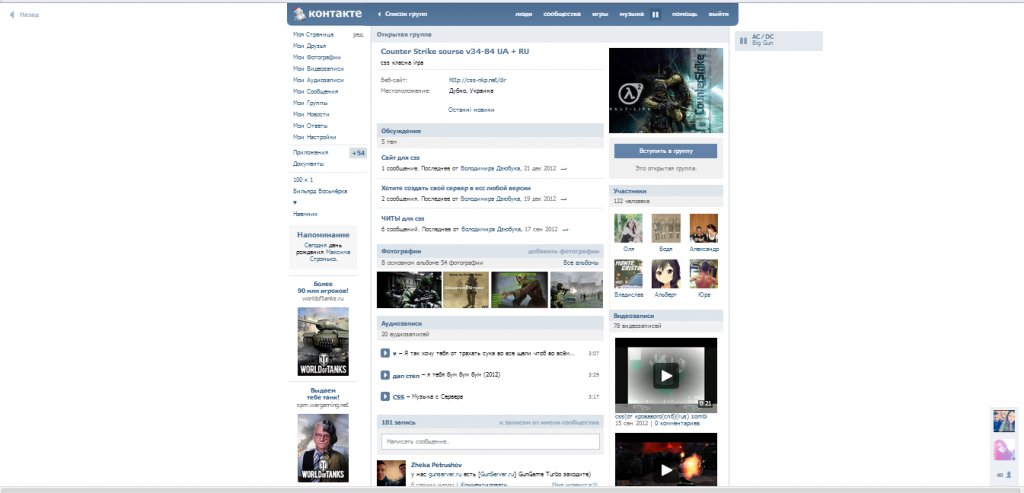The image size is (1024, 493).
Task: Play the 'дап степ' audio track
Action: [385, 375]
